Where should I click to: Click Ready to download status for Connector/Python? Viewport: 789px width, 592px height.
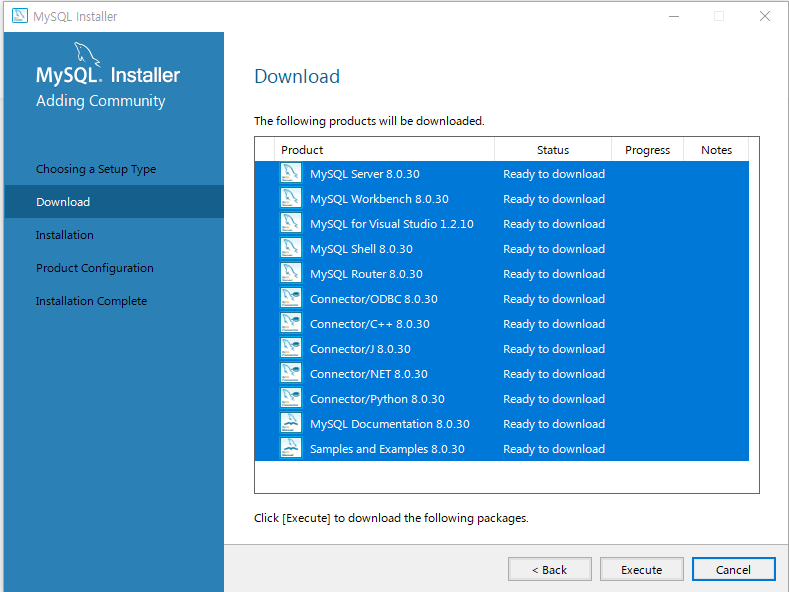click(x=554, y=399)
